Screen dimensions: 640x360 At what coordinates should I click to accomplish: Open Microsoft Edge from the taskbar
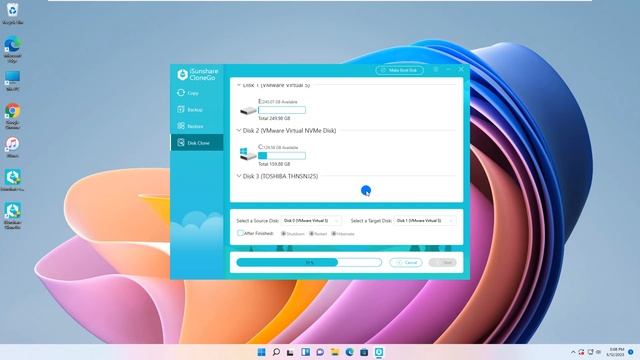coord(349,352)
